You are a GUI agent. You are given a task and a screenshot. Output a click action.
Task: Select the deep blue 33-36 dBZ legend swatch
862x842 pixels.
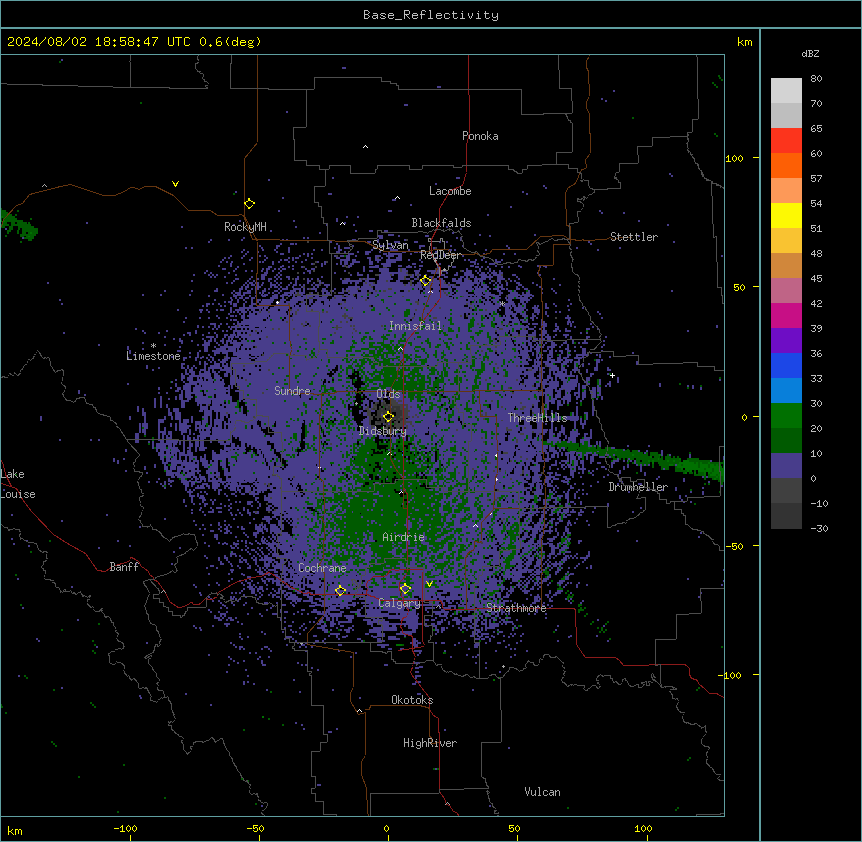point(786,366)
